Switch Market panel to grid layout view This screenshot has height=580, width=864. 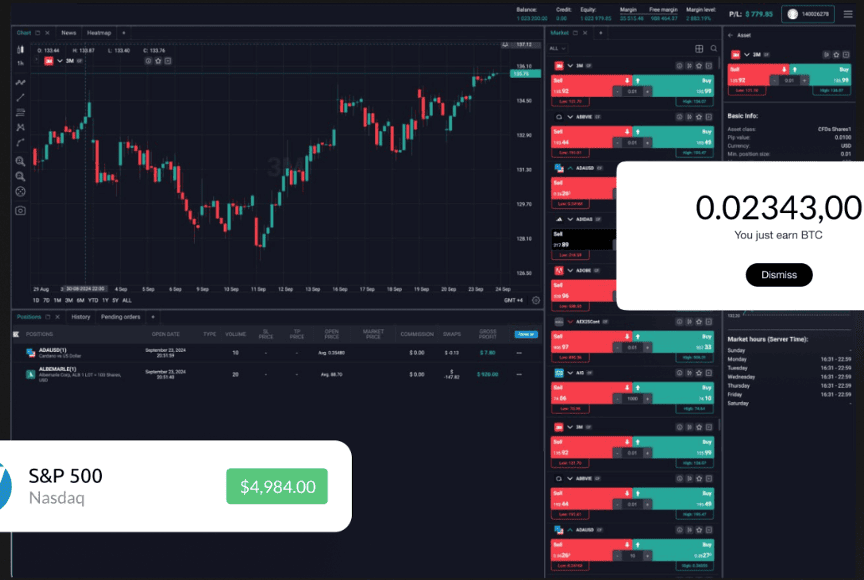pyautogui.click(x=699, y=48)
